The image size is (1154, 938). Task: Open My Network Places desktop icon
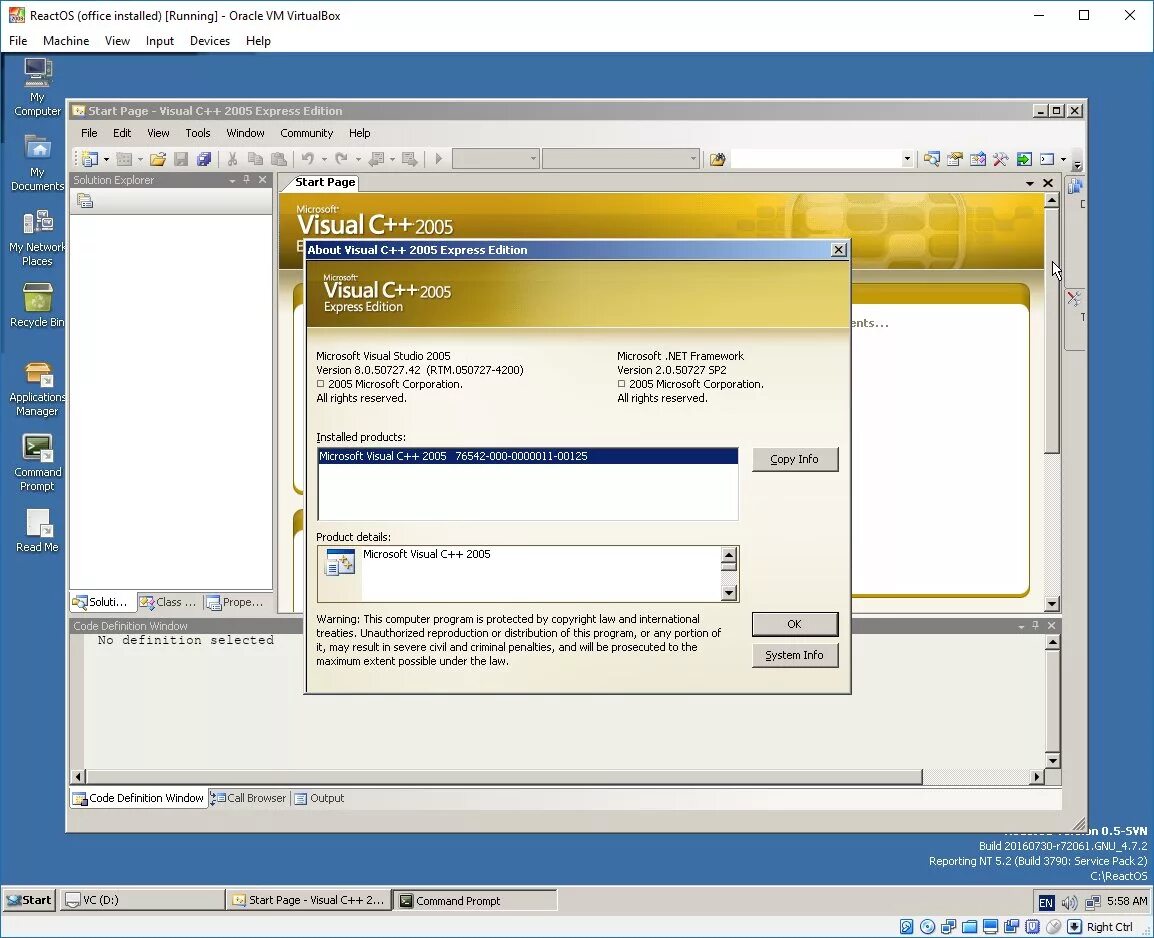coord(38,238)
